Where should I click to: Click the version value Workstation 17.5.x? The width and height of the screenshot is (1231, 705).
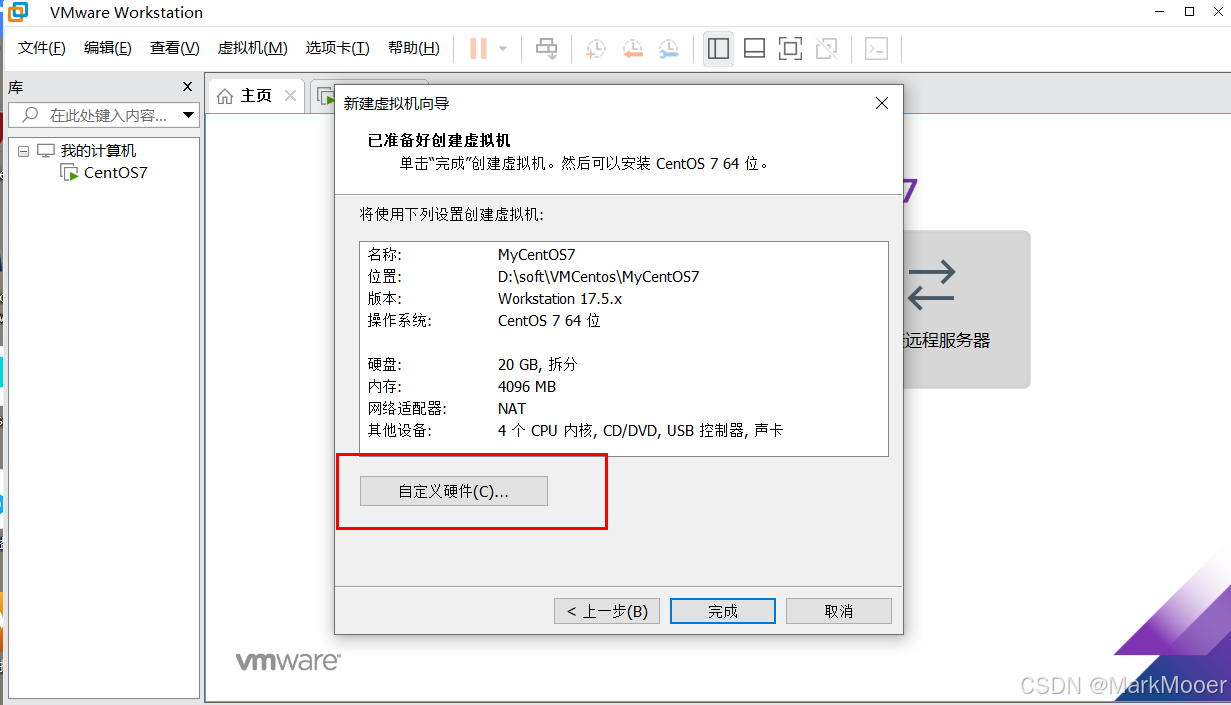pos(561,299)
